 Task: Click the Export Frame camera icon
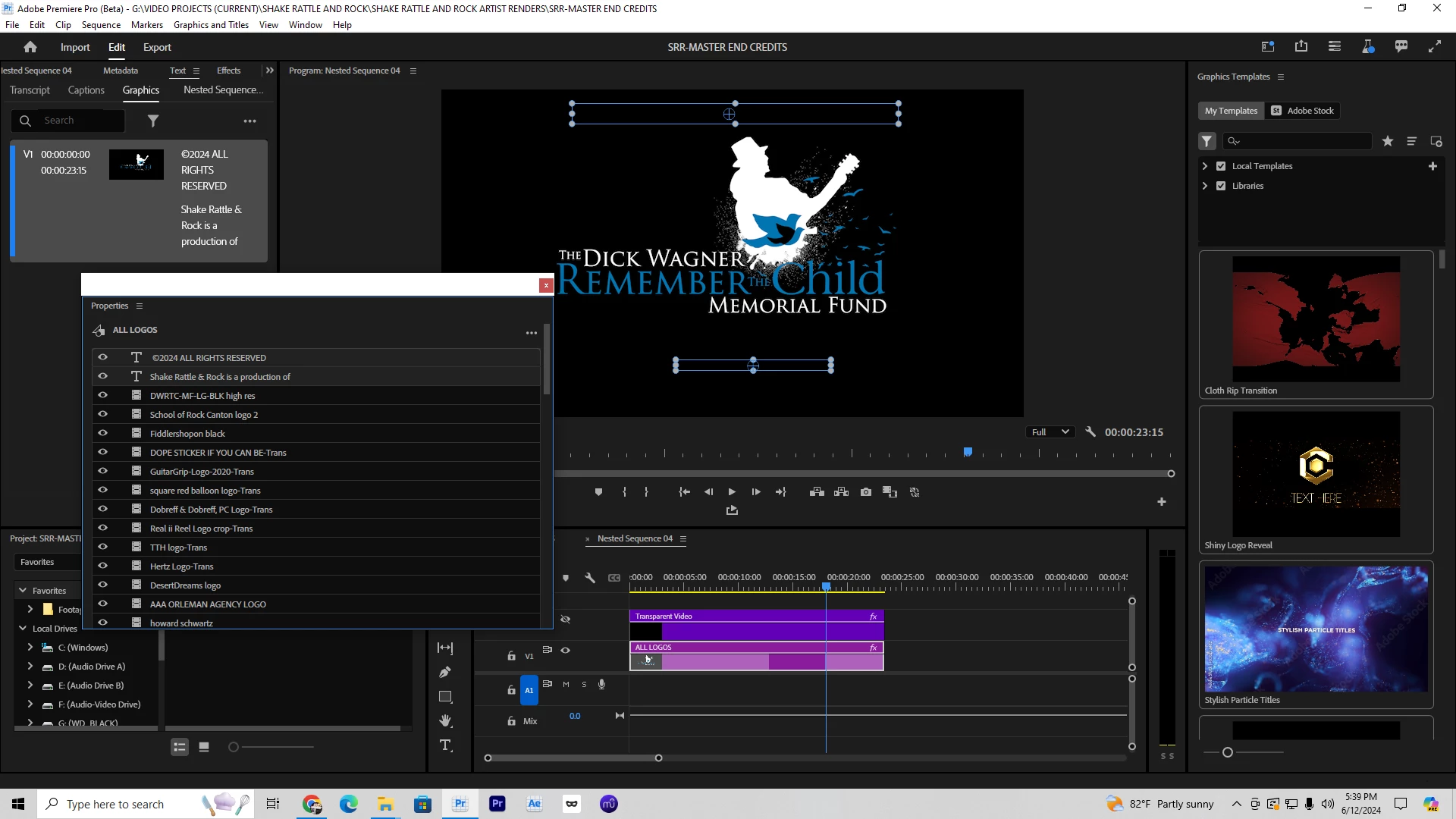click(866, 492)
